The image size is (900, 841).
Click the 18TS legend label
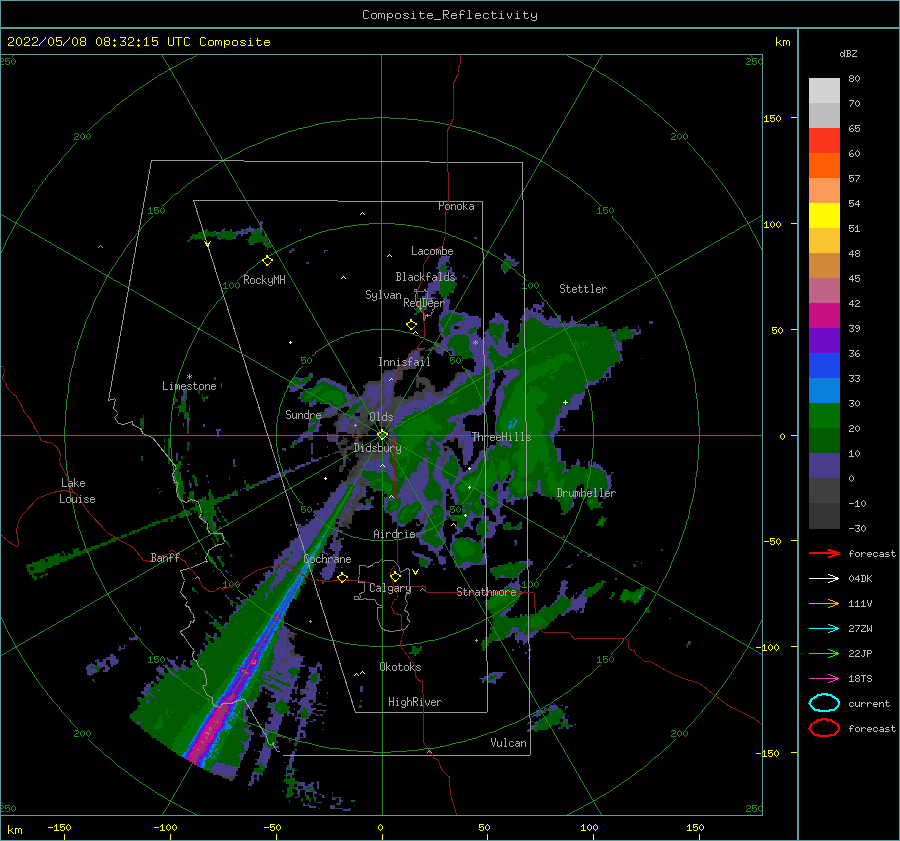860,679
